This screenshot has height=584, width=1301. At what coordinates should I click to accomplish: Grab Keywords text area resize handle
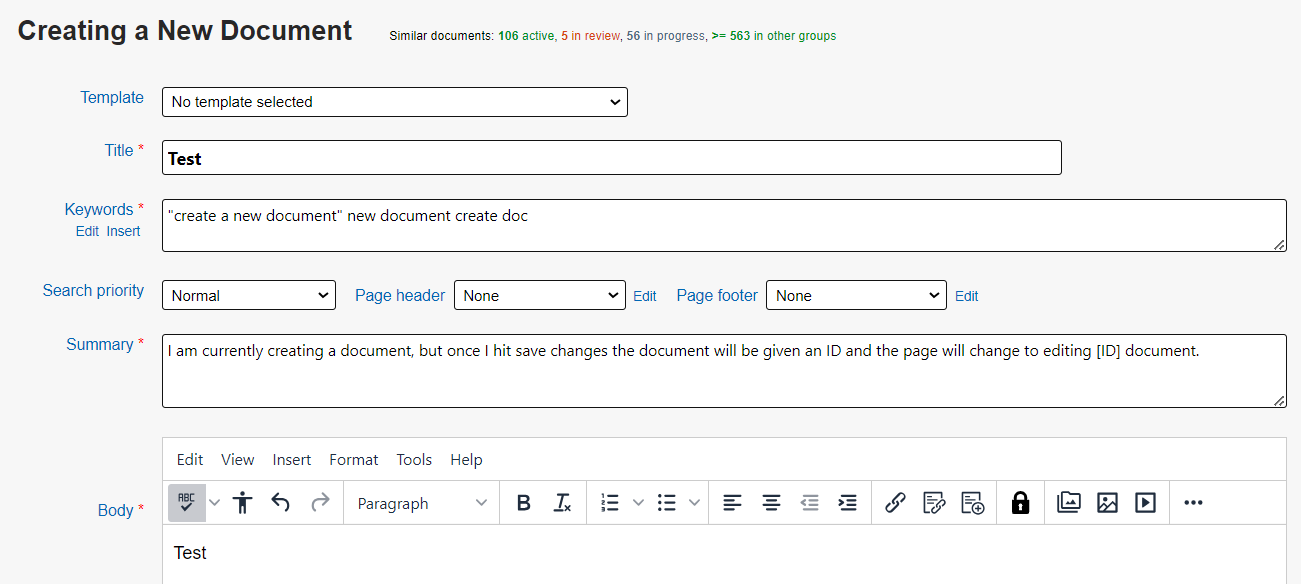(x=1279, y=244)
